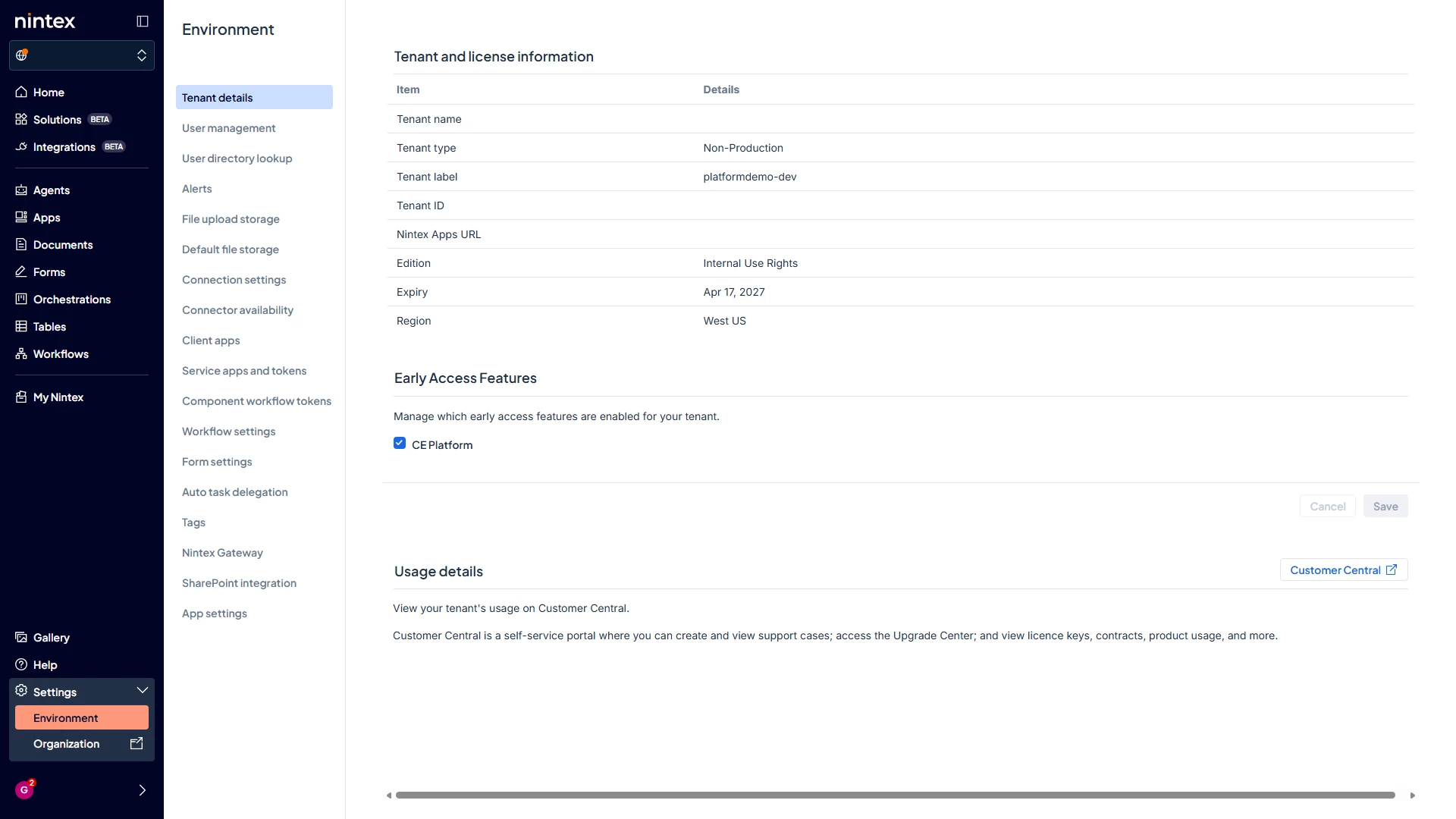Open the My Nintex icon
The width and height of the screenshot is (1456, 819).
click(x=21, y=397)
